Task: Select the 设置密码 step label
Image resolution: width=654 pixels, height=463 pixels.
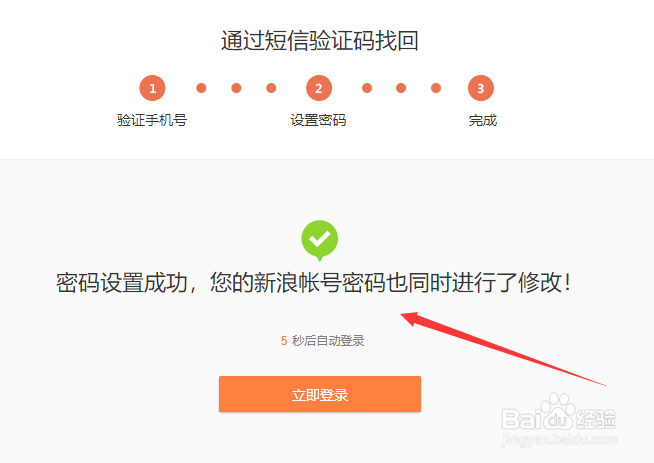Action: tap(318, 120)
